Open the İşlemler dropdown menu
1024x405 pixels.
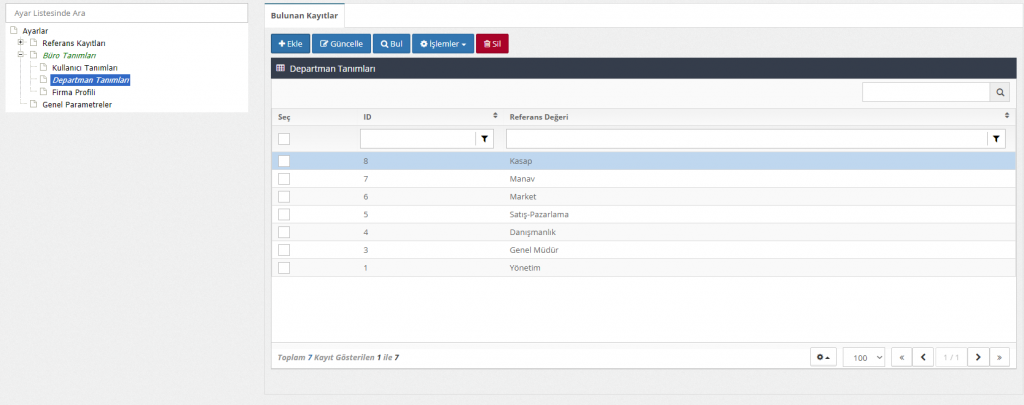(442, 44)
